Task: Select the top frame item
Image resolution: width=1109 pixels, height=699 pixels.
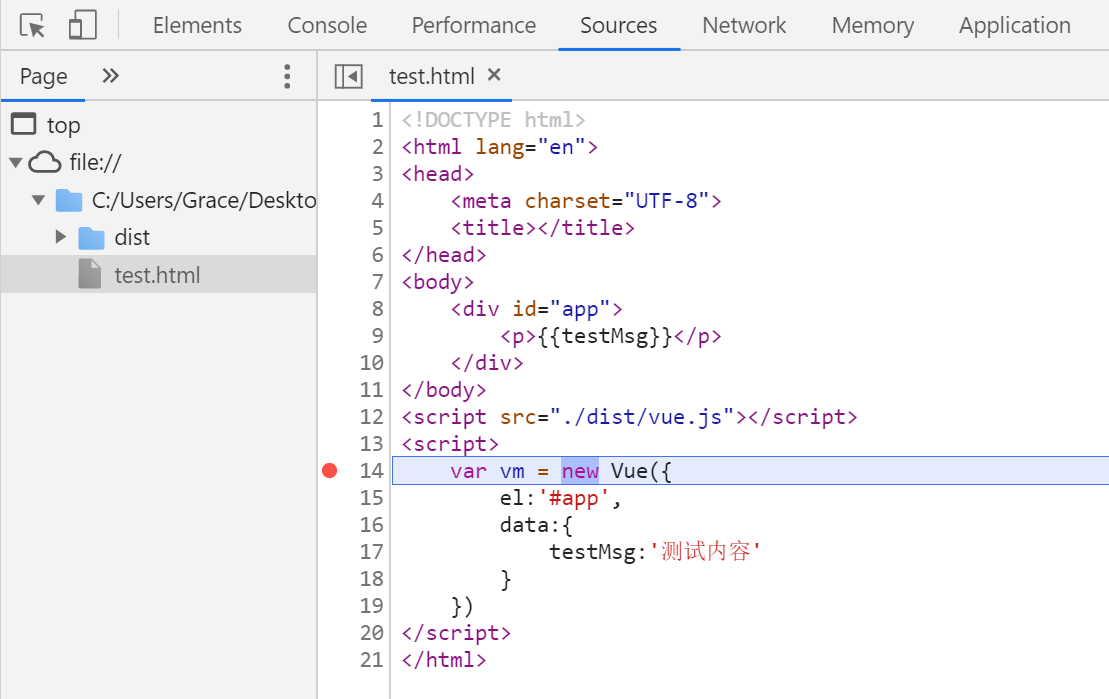Action: coord(64,125)
